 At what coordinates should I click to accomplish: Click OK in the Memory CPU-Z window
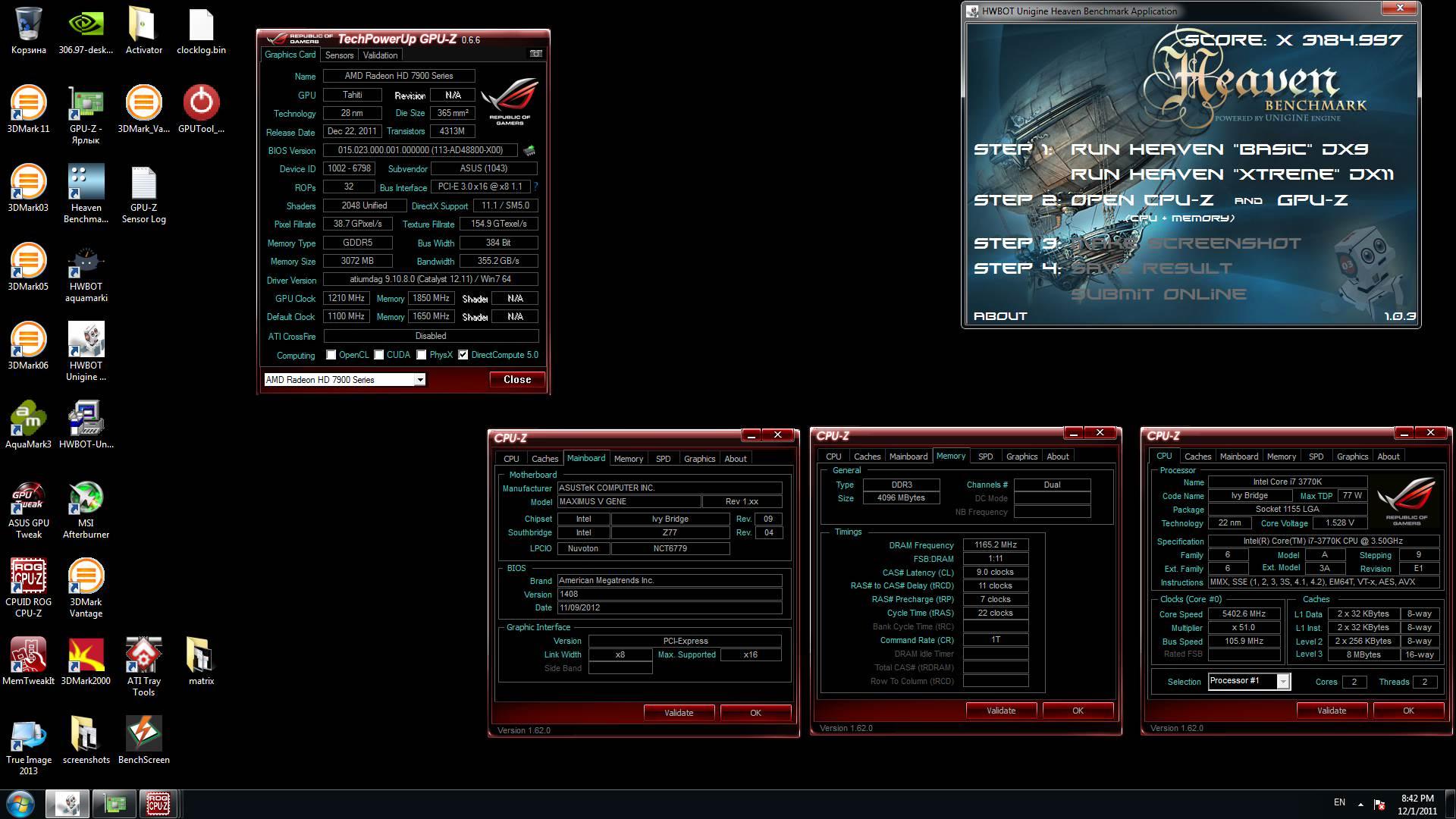[x=1078, y=711]
